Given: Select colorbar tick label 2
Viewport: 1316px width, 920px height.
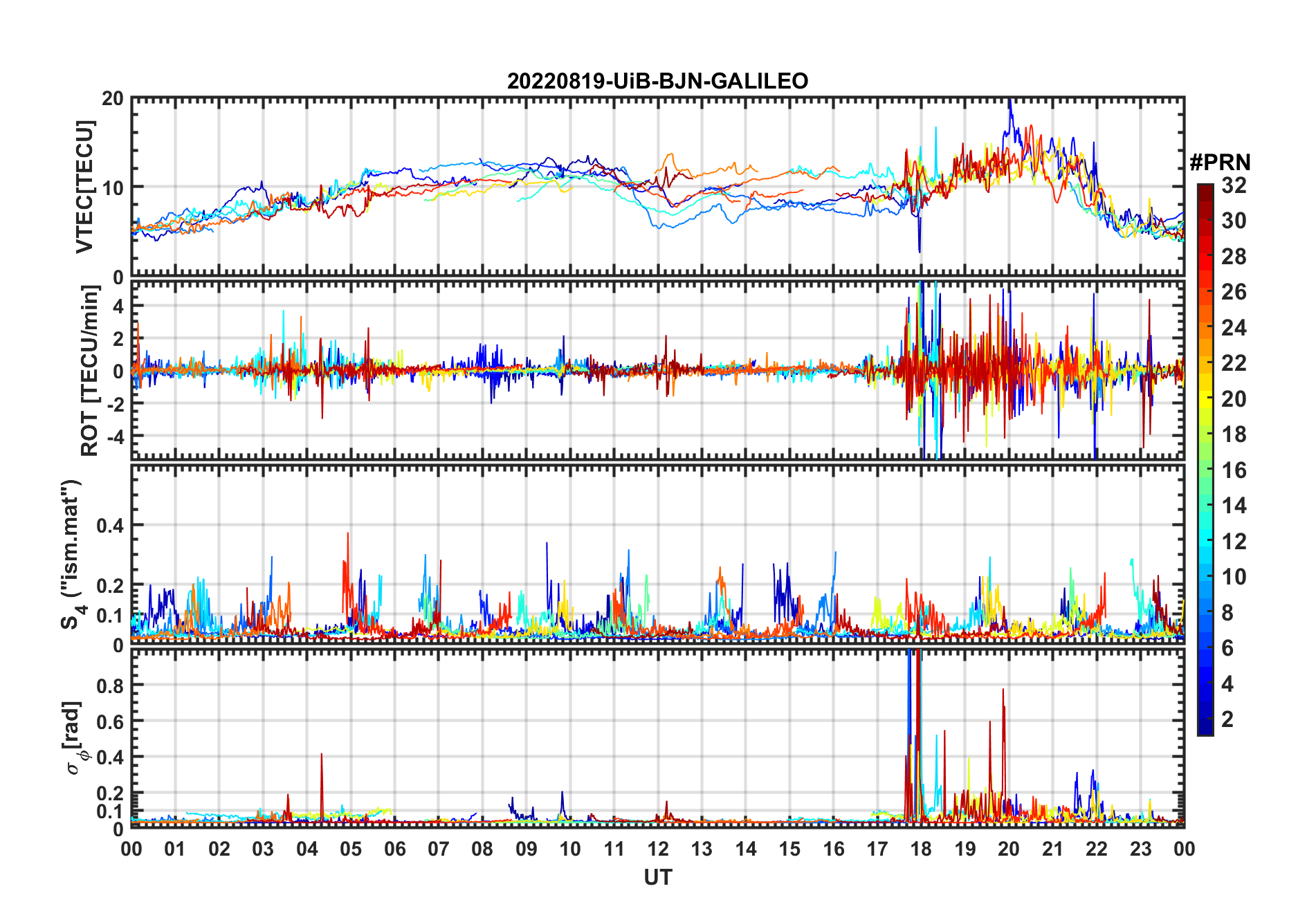Looking at the screenshot, I should coord(1227,719).
